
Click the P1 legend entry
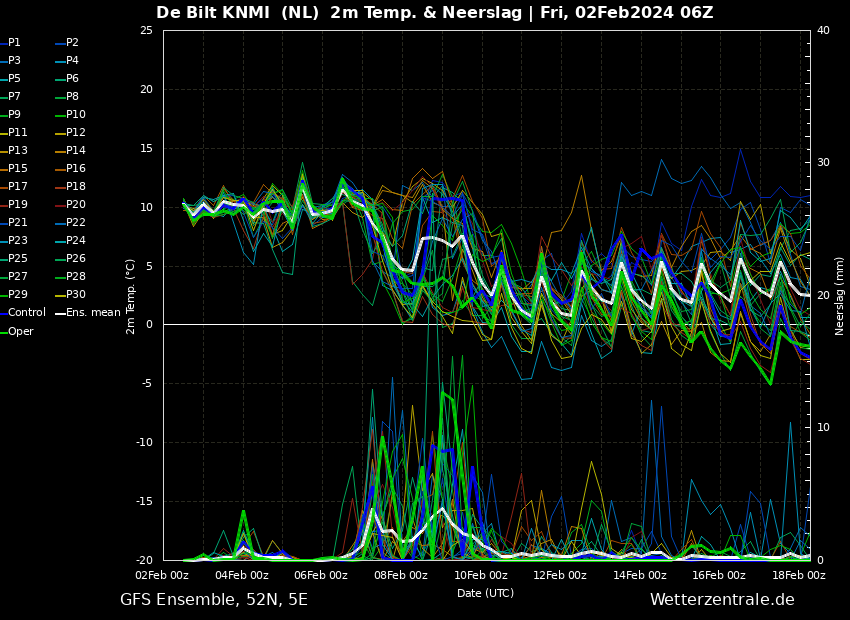pyautogui.click(x=14, y=43)
